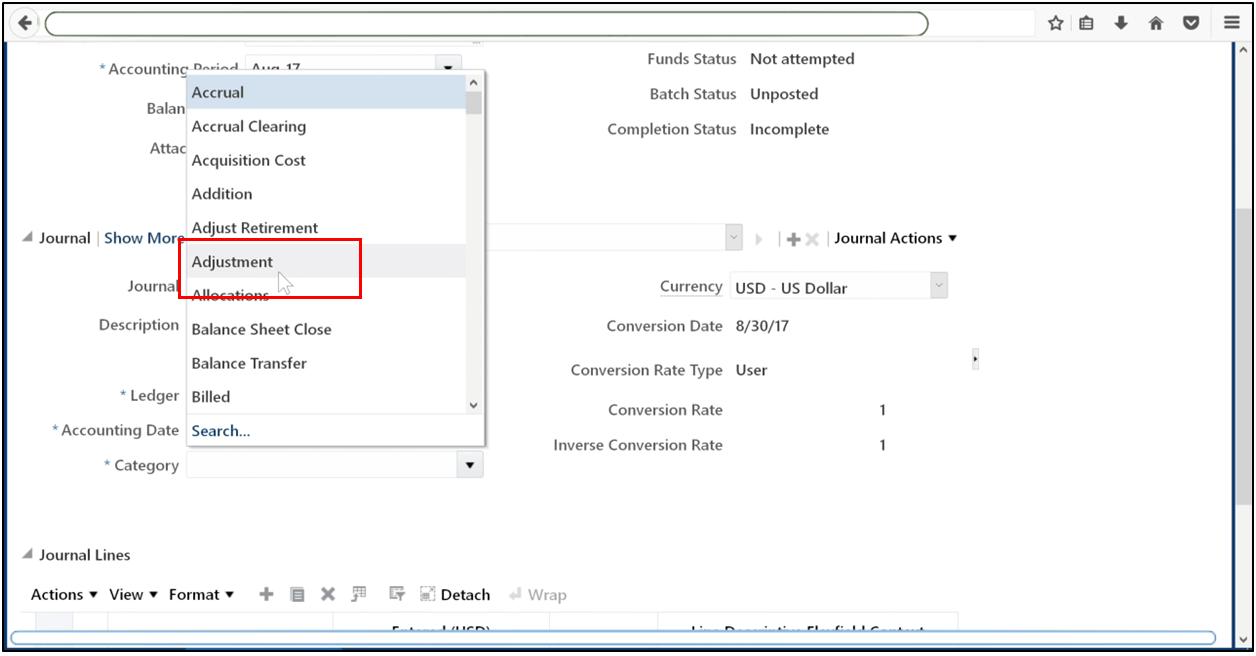Click the forward navigation arrow near Journal Actions
This screenshot has height=656, width=1256.
[759, 238]
